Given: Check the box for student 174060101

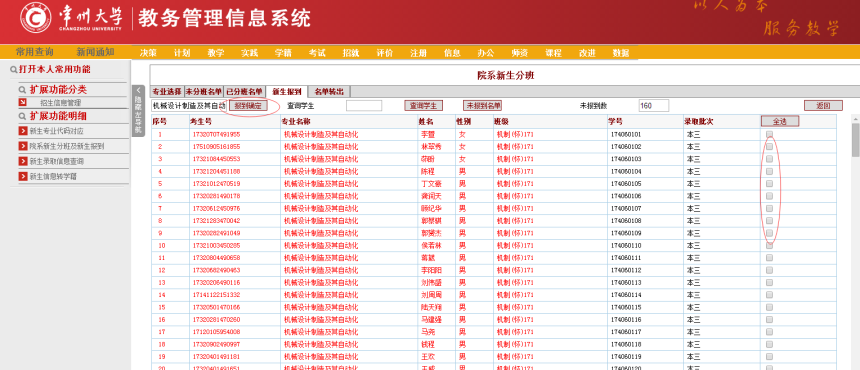Looking at the screenshot, I should point(770,134).
